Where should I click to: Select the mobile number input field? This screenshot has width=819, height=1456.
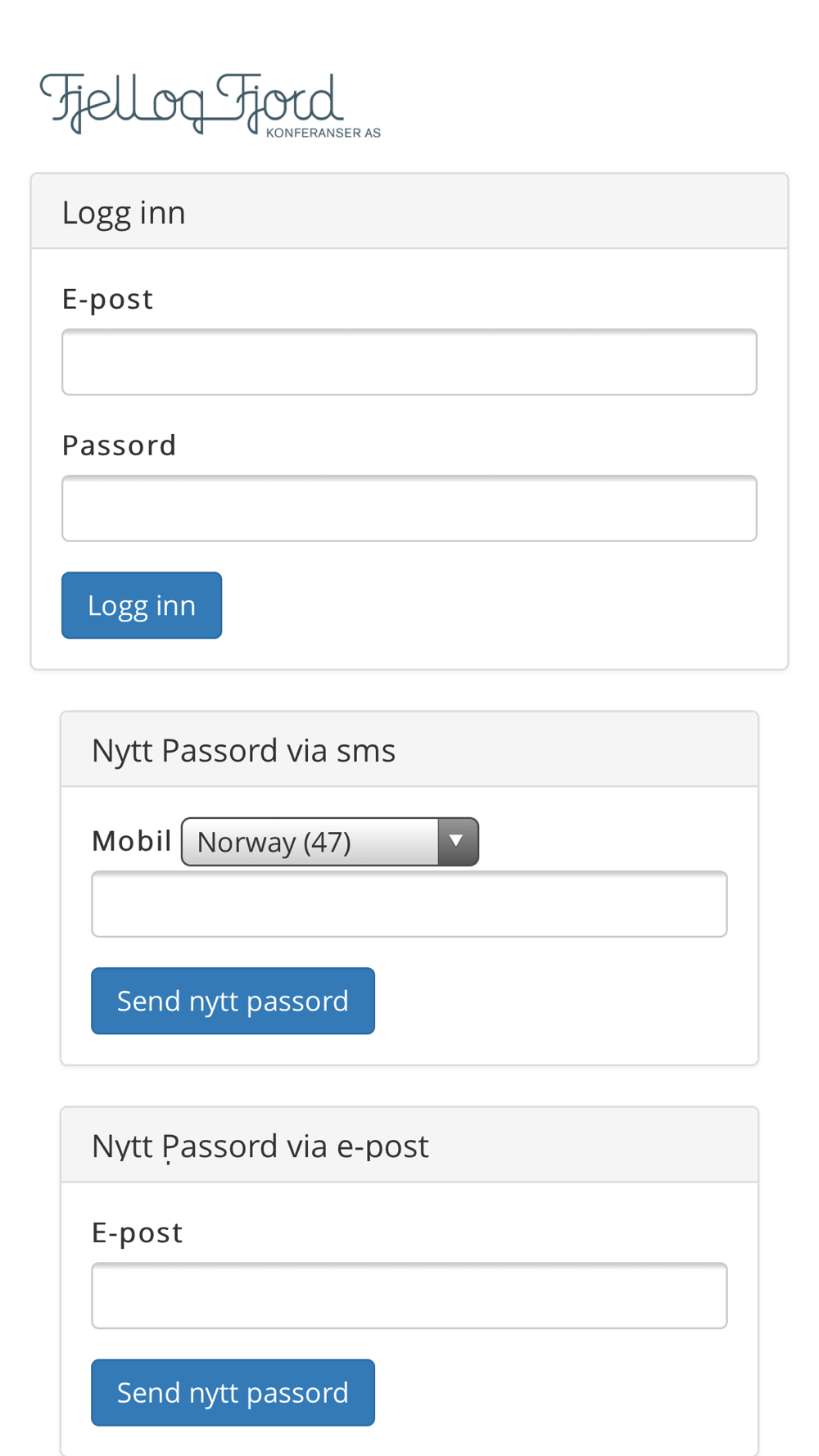409,904
